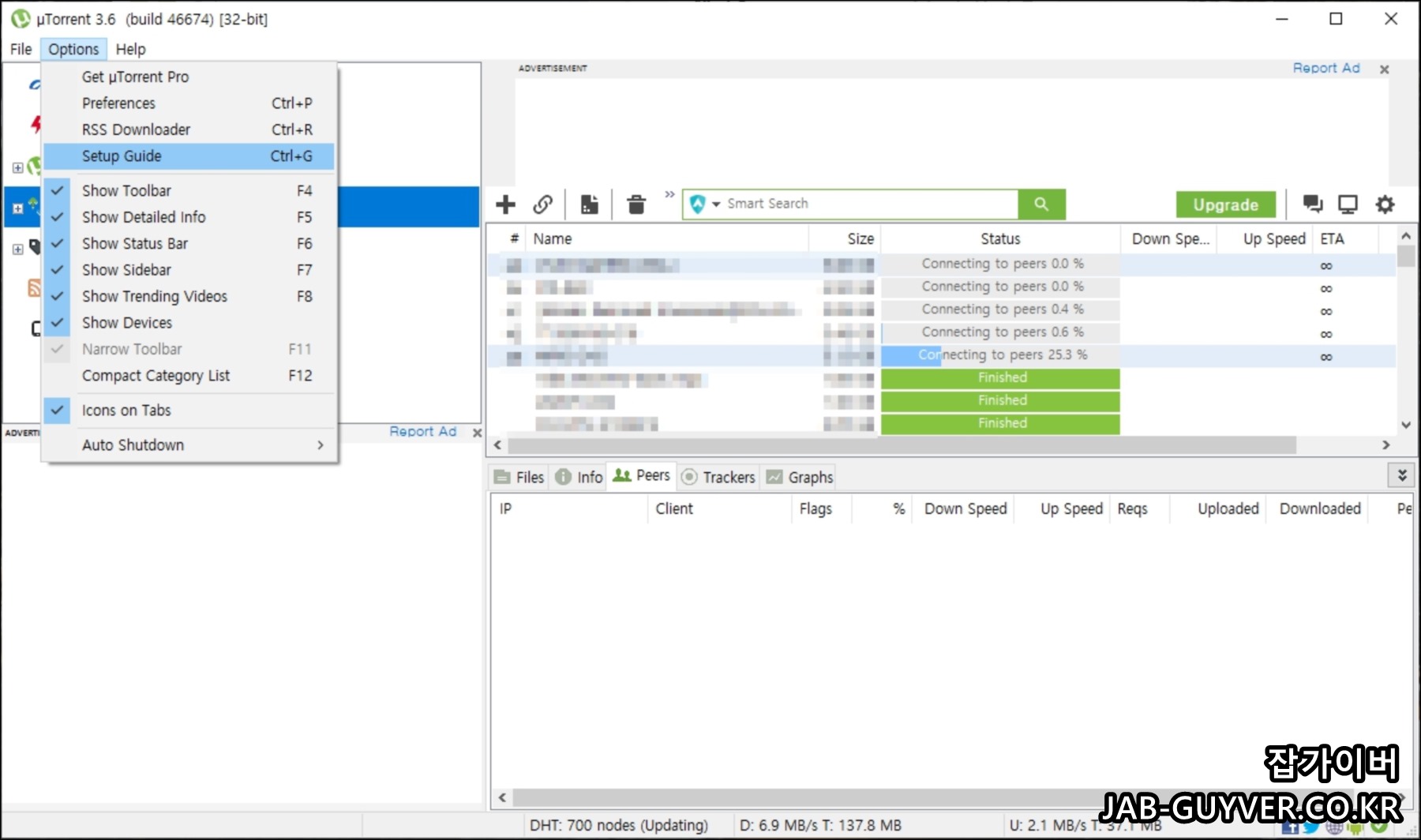Click Report Ad link under sidebar ad

pos(422,431)
